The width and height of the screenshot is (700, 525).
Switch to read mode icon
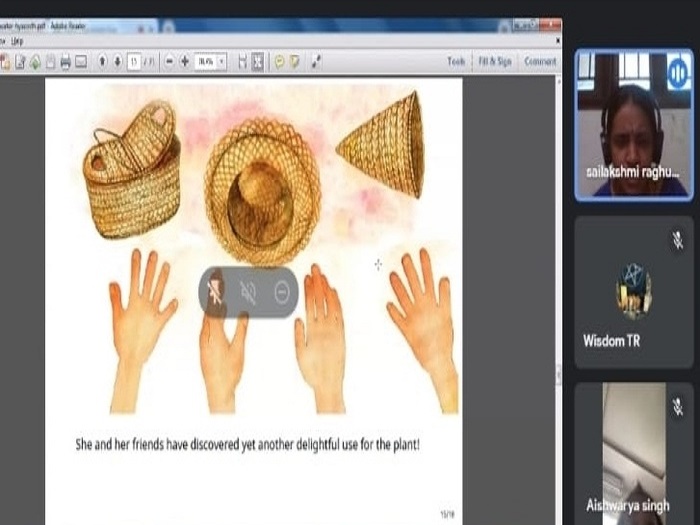(316, 62)
